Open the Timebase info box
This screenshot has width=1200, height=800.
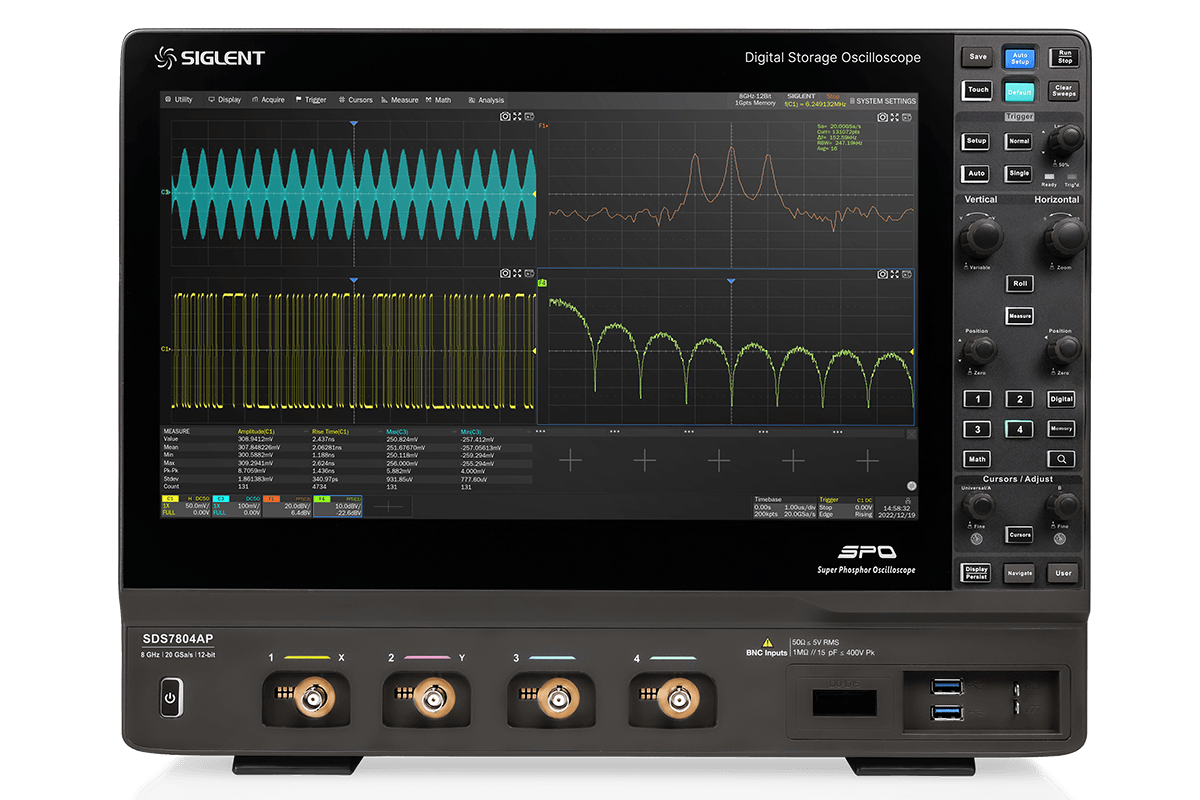point(783,506)
